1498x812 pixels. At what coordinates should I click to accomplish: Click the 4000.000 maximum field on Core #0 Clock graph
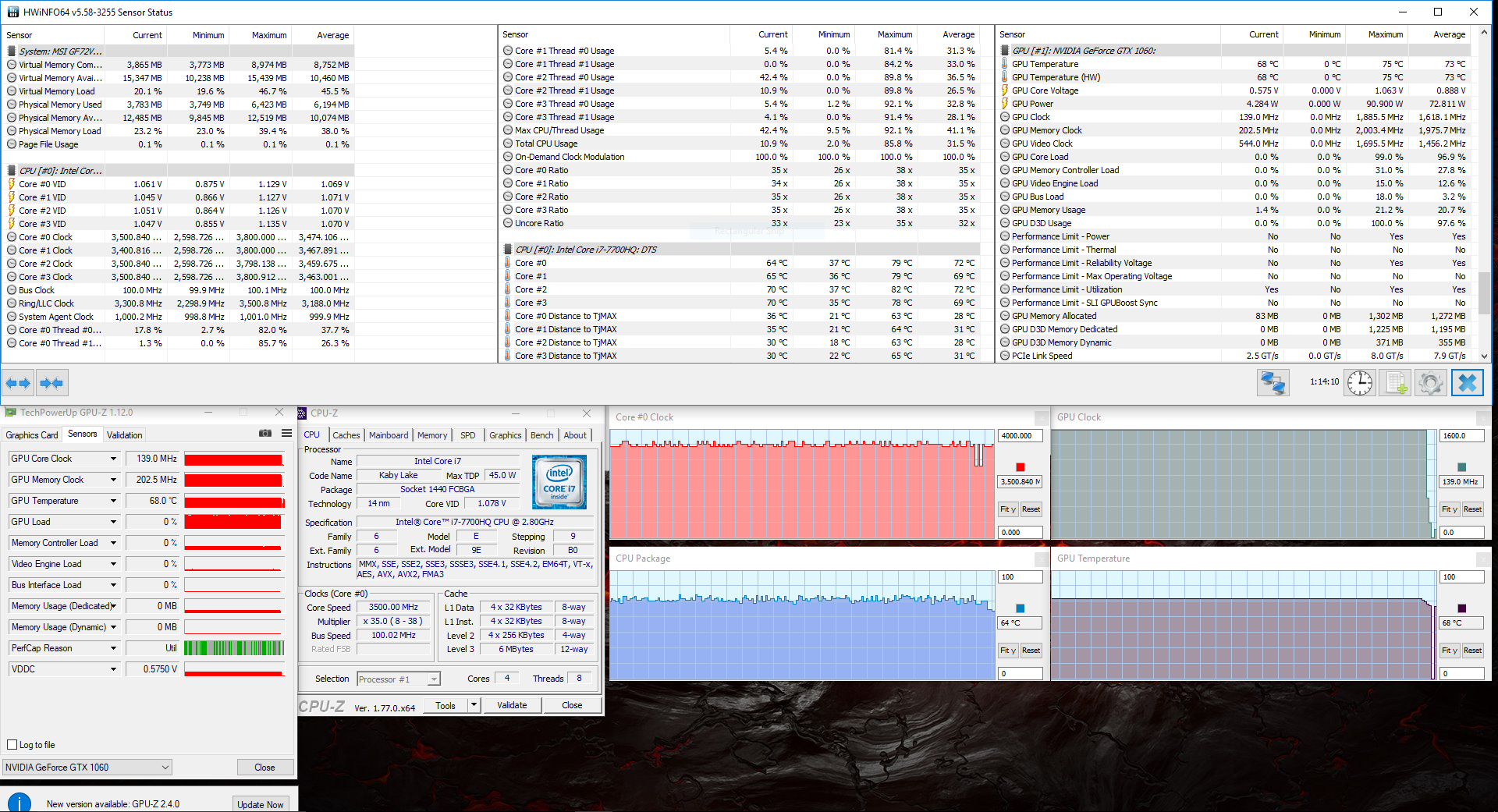[x=1020, y=436]
